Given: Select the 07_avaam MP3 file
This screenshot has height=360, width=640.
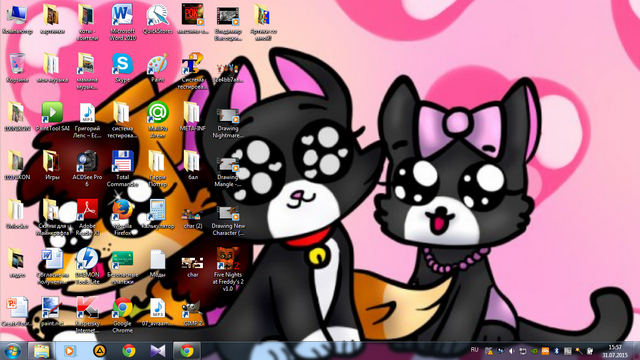Looking at the screenshot, I should point(158,312).
